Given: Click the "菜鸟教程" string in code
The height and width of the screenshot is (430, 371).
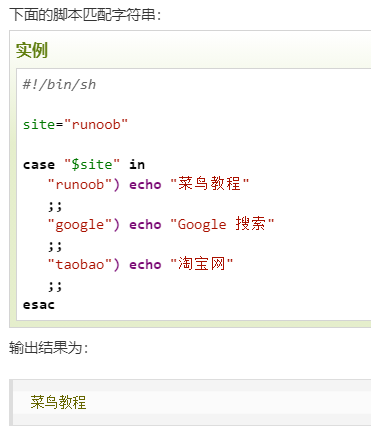Looking at the screenshot, I should point(210,184).
